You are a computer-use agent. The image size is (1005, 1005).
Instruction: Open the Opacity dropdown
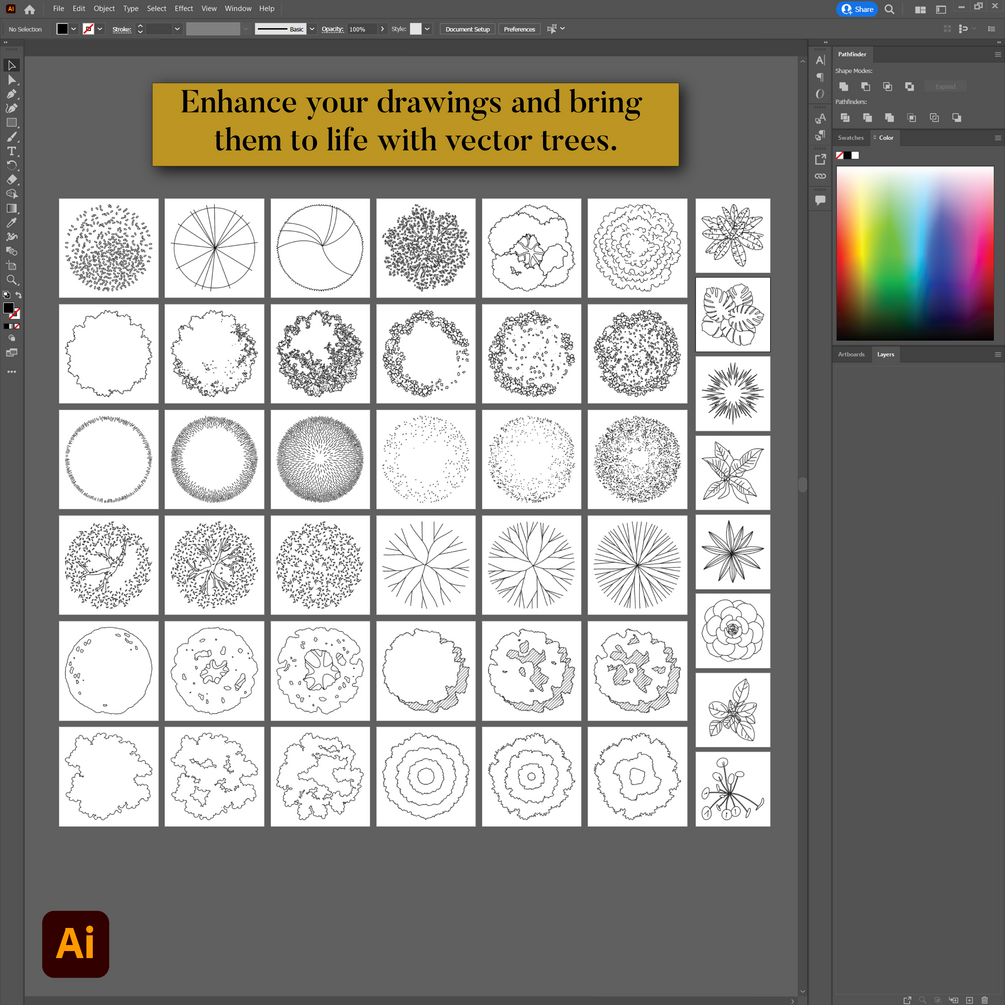[x=383, y=29]
